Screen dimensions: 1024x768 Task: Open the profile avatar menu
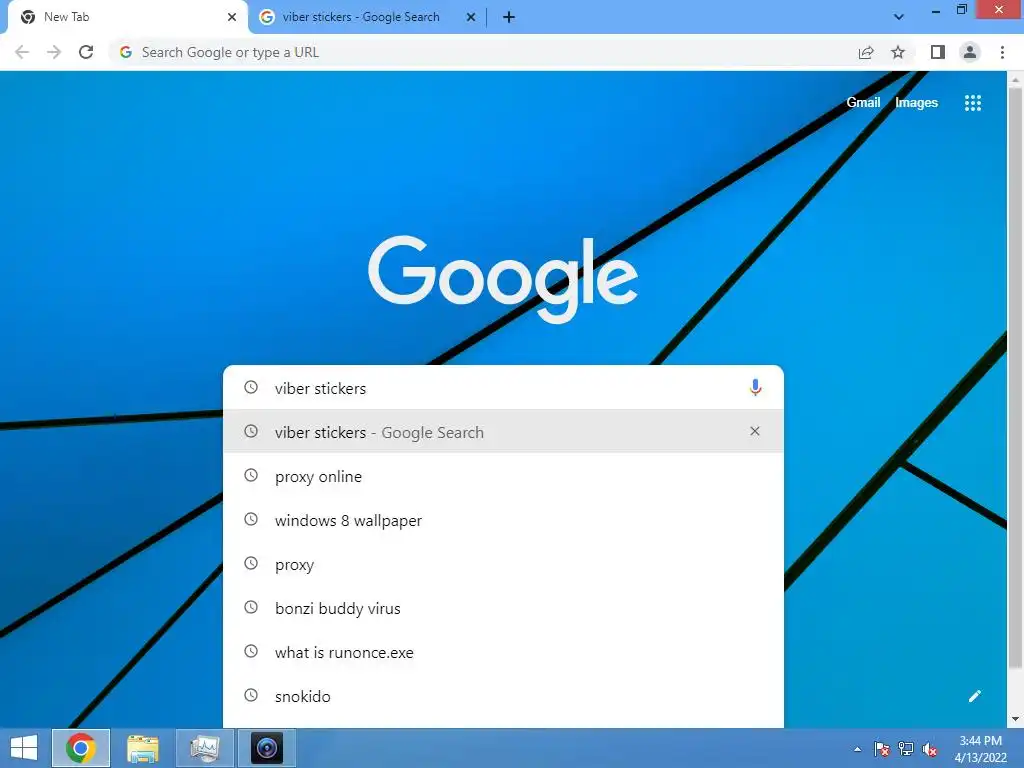[x=970, y=52]
